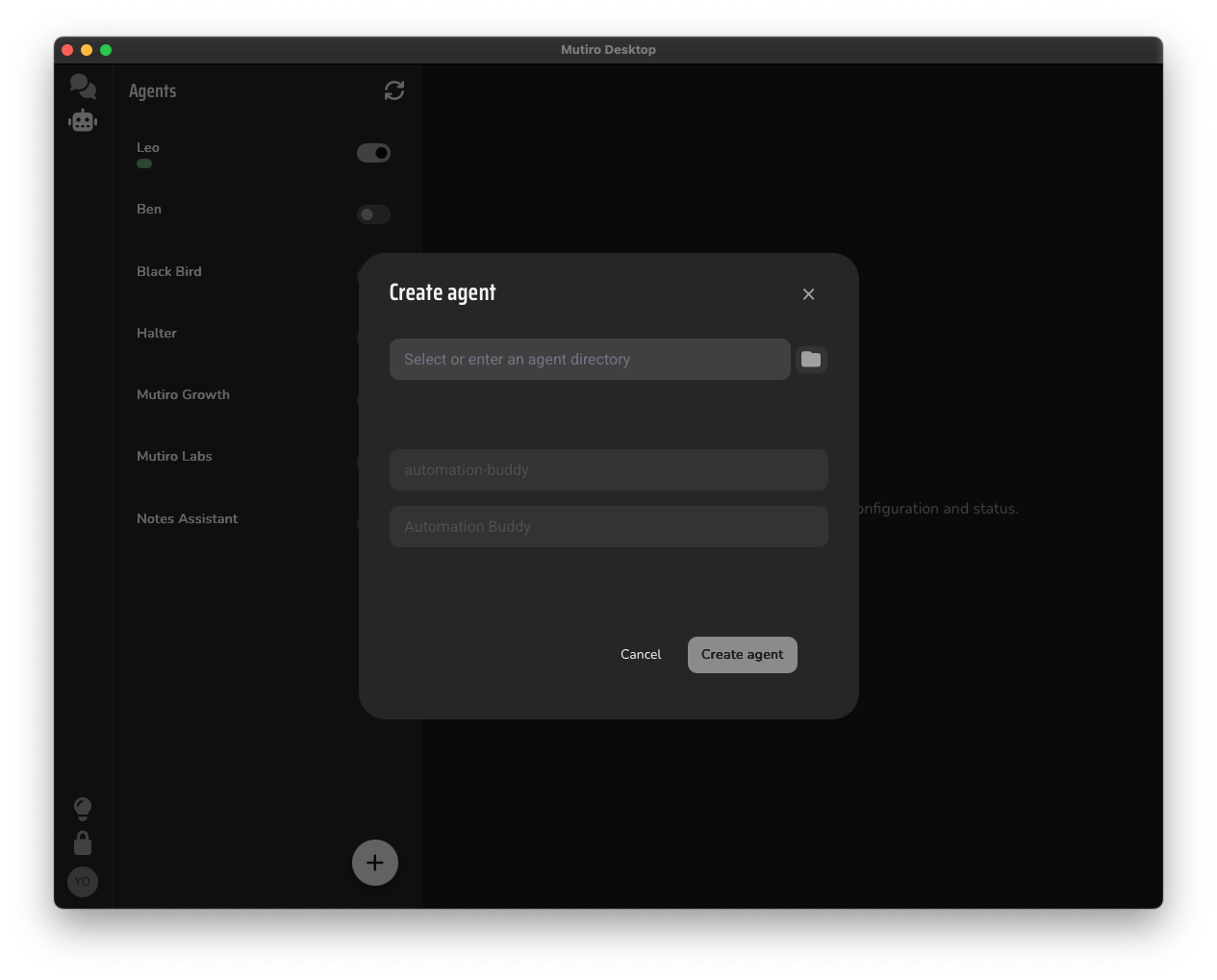Open the Chats panel from the sidebar
1217x980 pixels.
[83, 86]
